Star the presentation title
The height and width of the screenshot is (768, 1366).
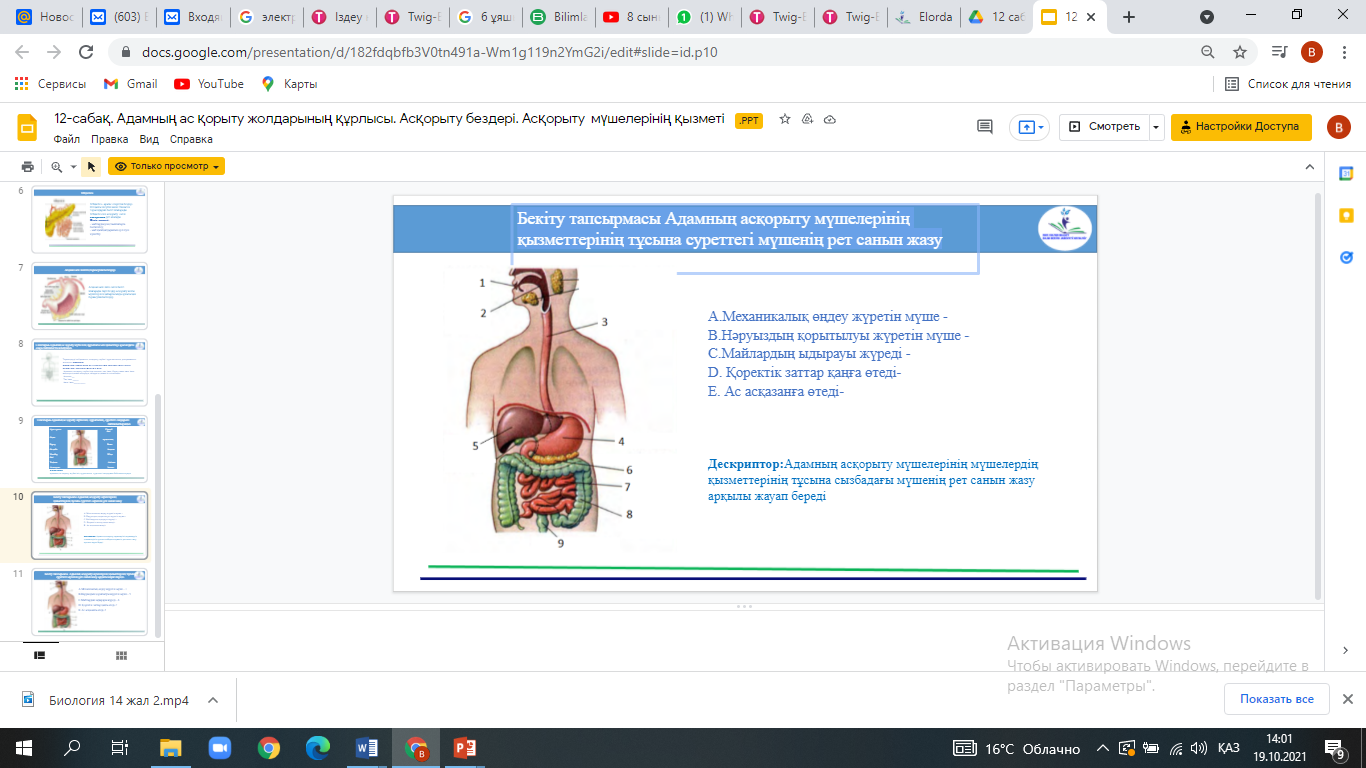coord(785,119)
